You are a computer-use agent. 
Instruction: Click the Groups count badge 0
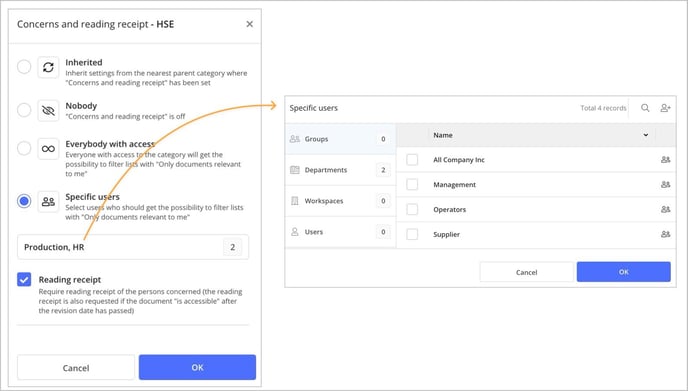383,139
